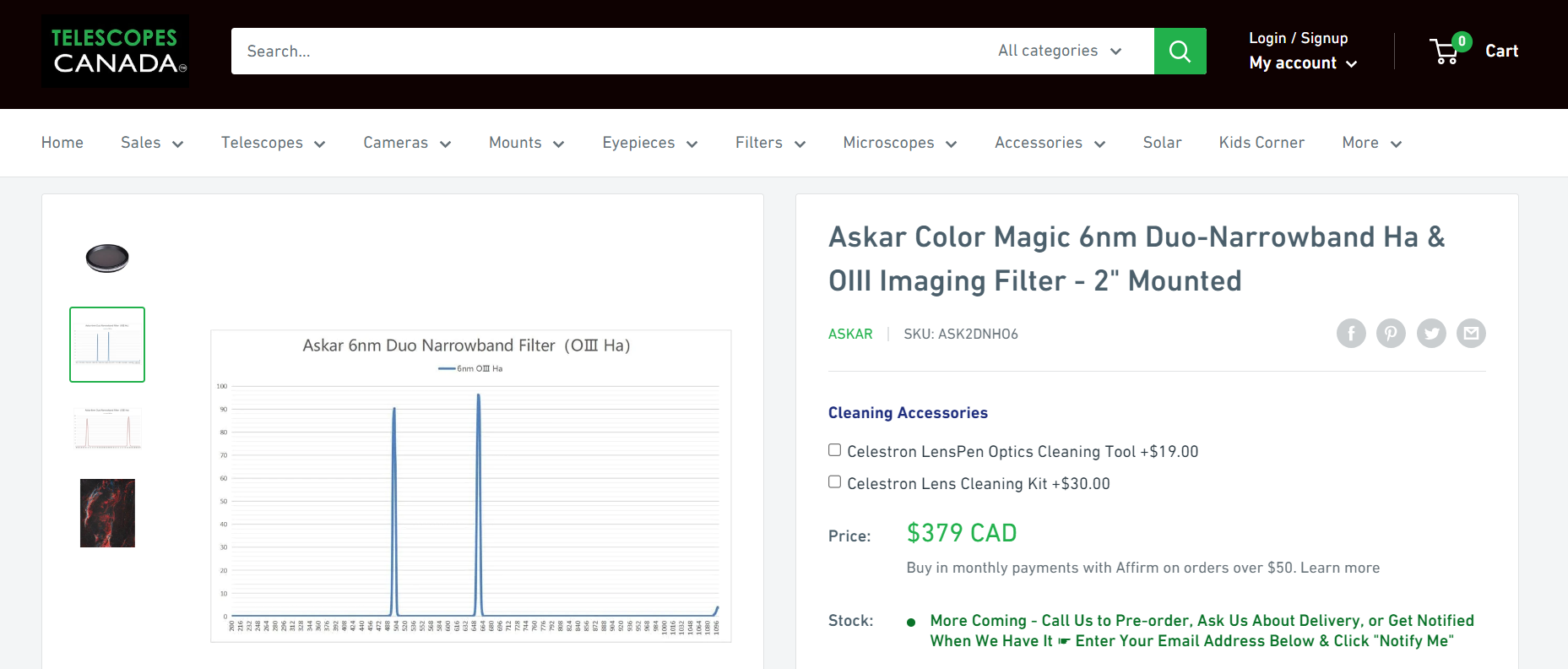This screenshot has width=1568, height=669.
Task: Expand the My account menu
Action: pyautogui.click(x=1302, y=63)
